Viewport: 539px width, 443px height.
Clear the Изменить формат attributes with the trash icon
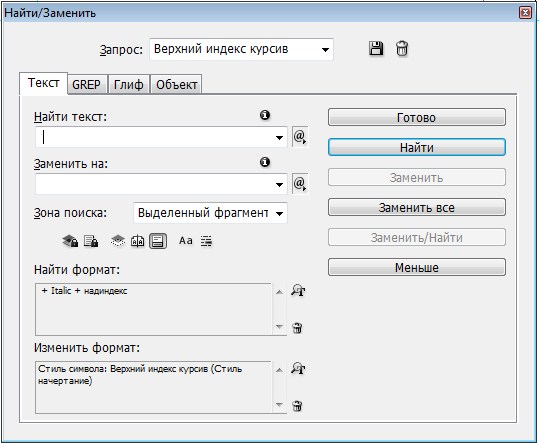[x=297, y=406]
